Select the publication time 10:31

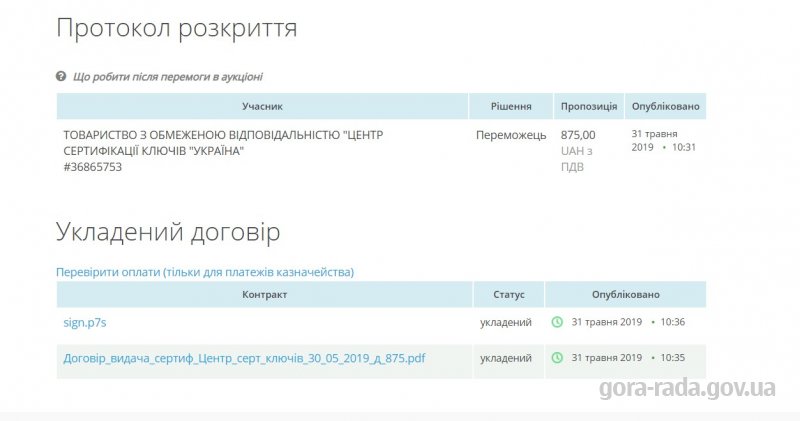(x=684, y=147)
